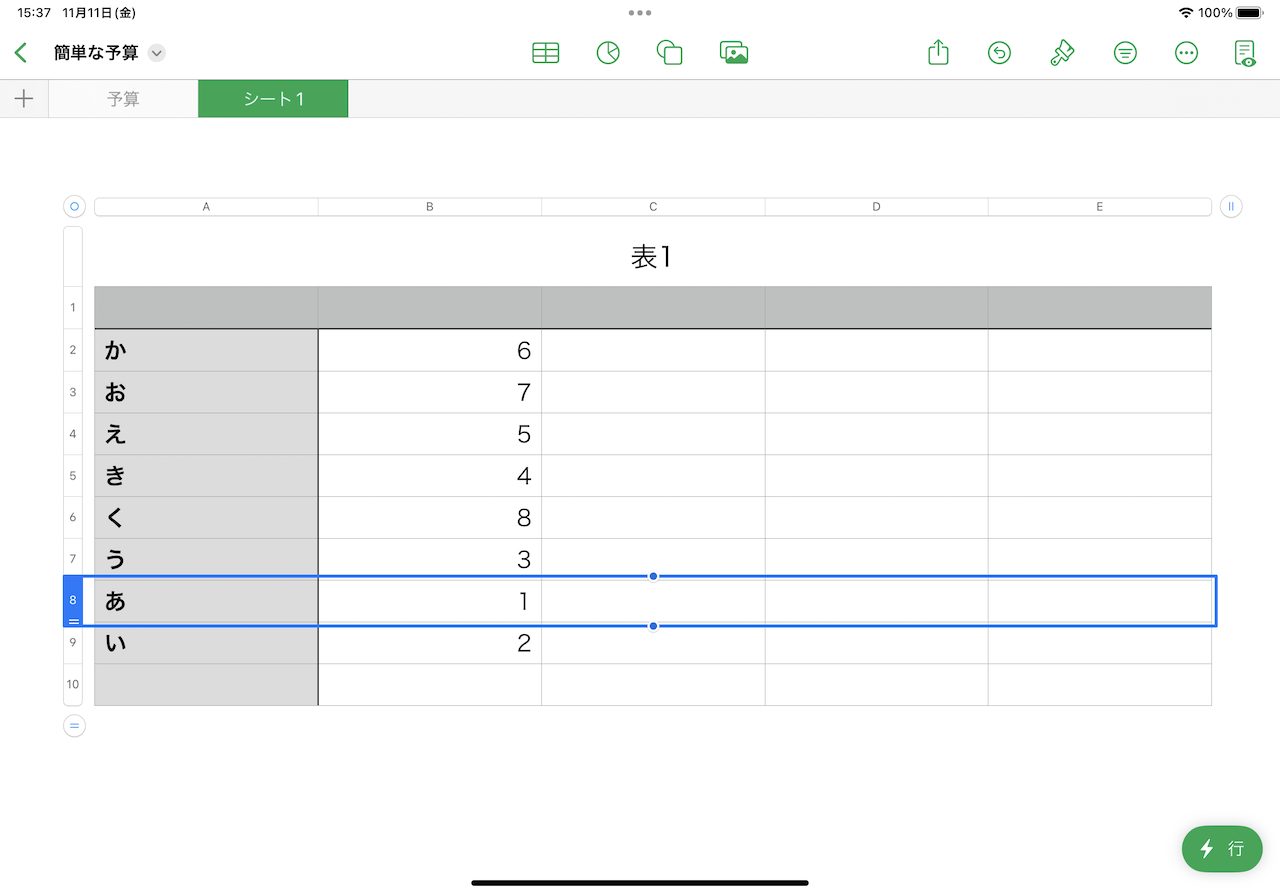Tap the battery indicator in status bar

[x=1250, y=13]
